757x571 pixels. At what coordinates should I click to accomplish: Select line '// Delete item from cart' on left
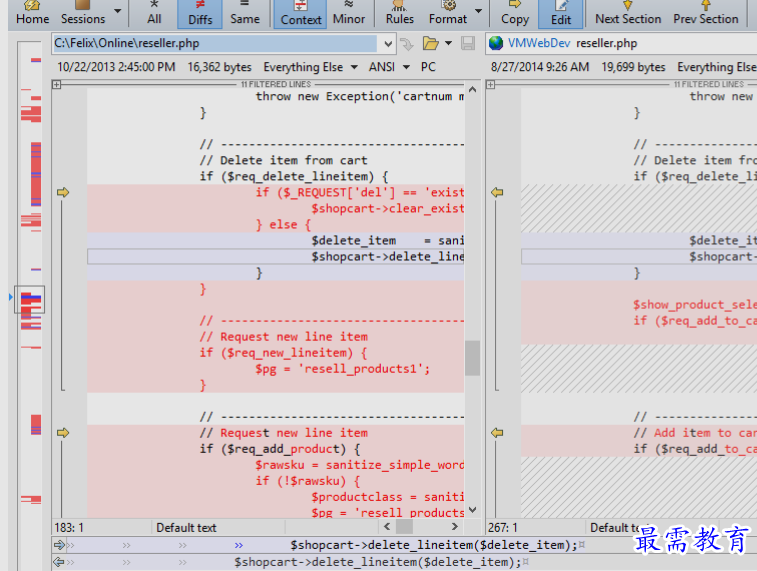pos(283,160)
